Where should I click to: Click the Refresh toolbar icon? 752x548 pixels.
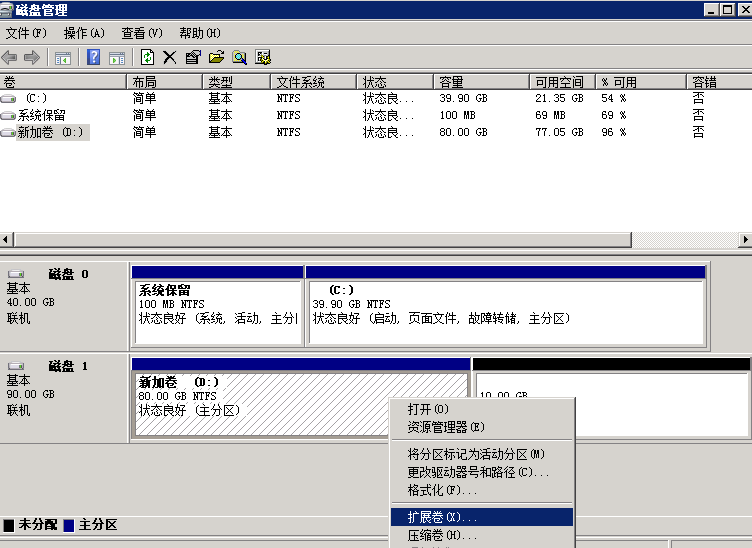click(x=148, y=57)
